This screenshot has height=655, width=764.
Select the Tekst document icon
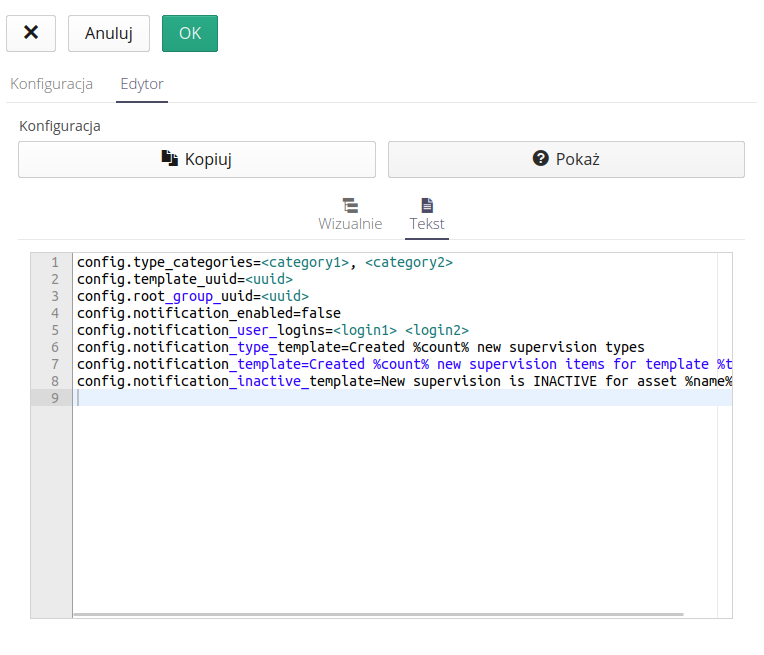point(427,205)
